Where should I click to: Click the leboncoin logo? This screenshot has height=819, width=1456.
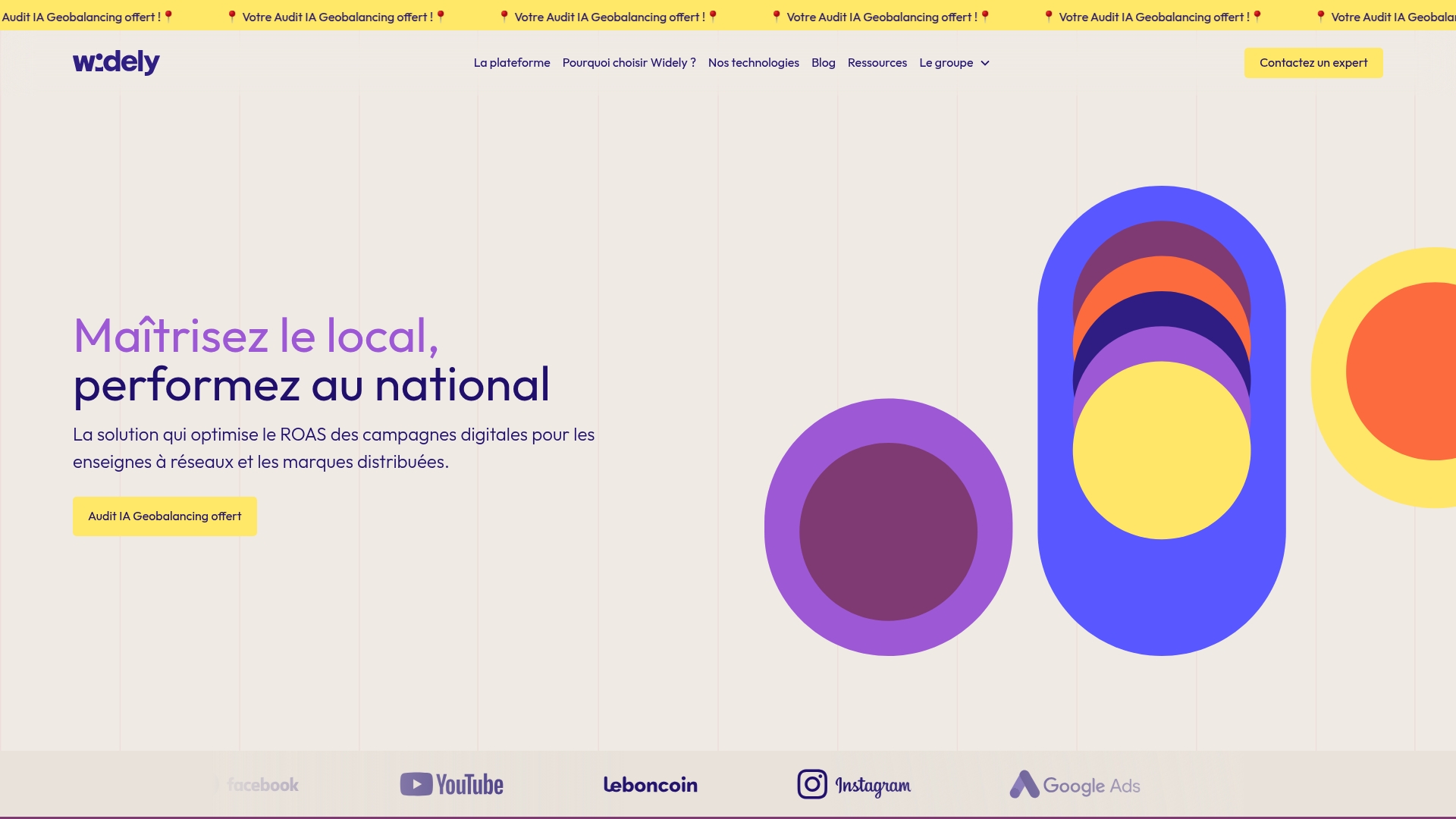pos(651,785)
